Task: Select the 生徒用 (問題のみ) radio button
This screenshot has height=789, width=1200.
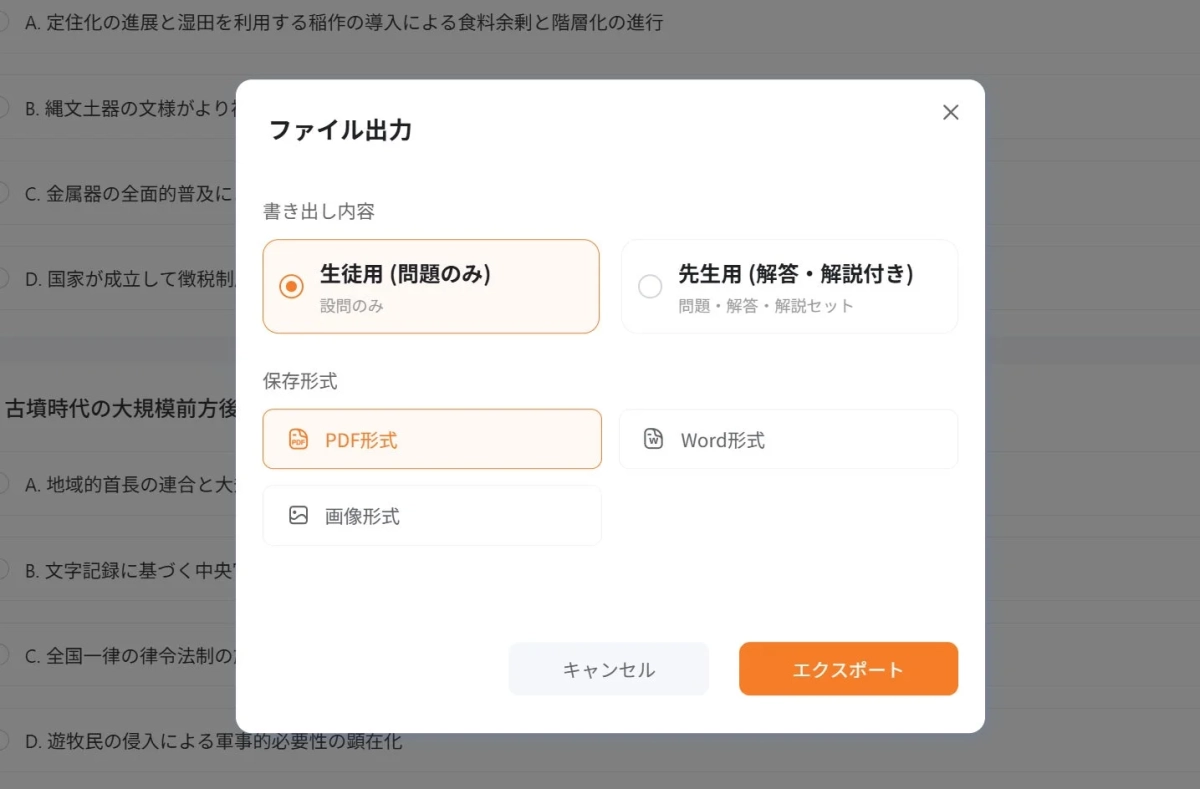Action: click(x=291, y=286)
